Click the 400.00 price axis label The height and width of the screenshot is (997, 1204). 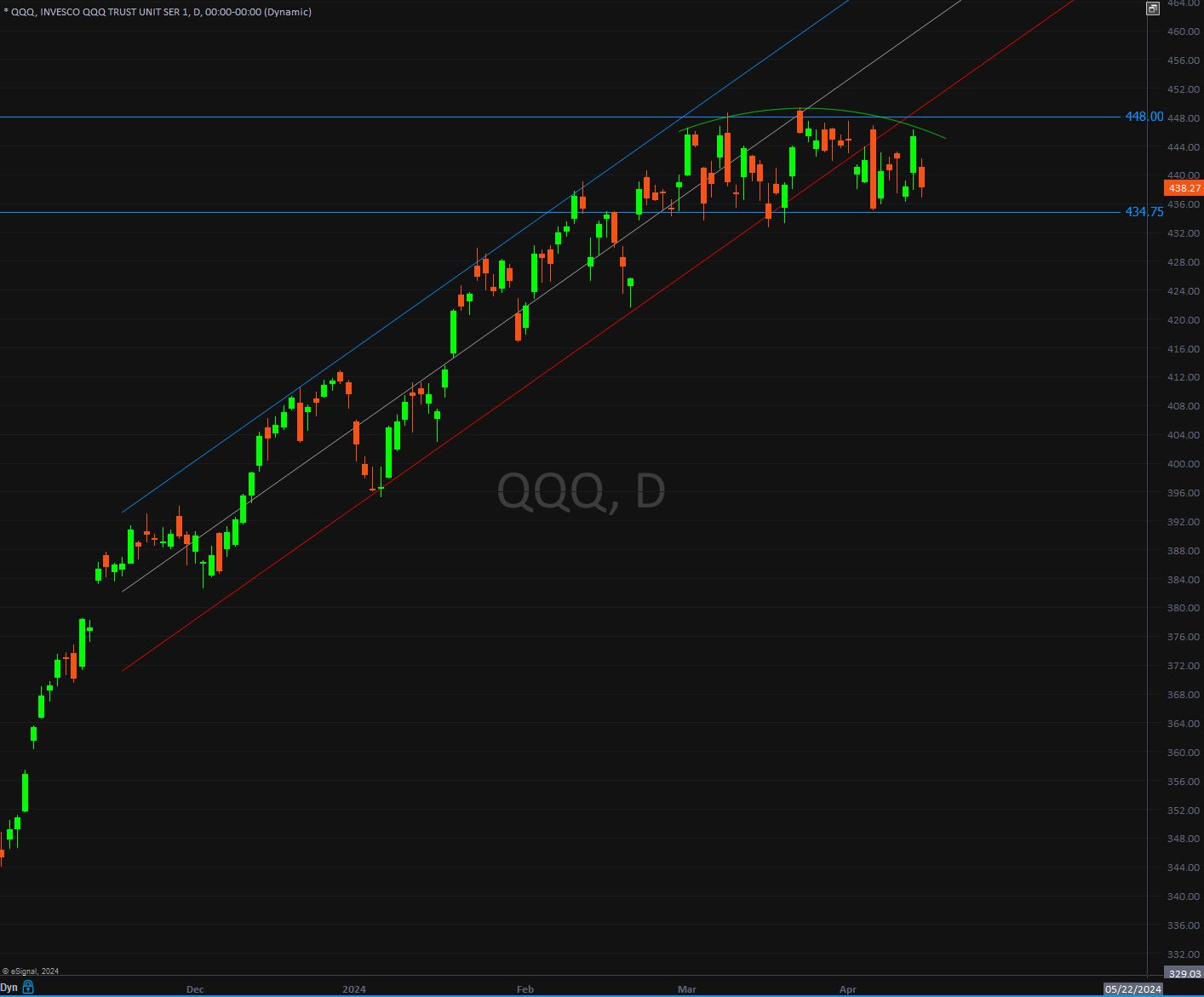pyautogui.click(x=1183, y=464)
